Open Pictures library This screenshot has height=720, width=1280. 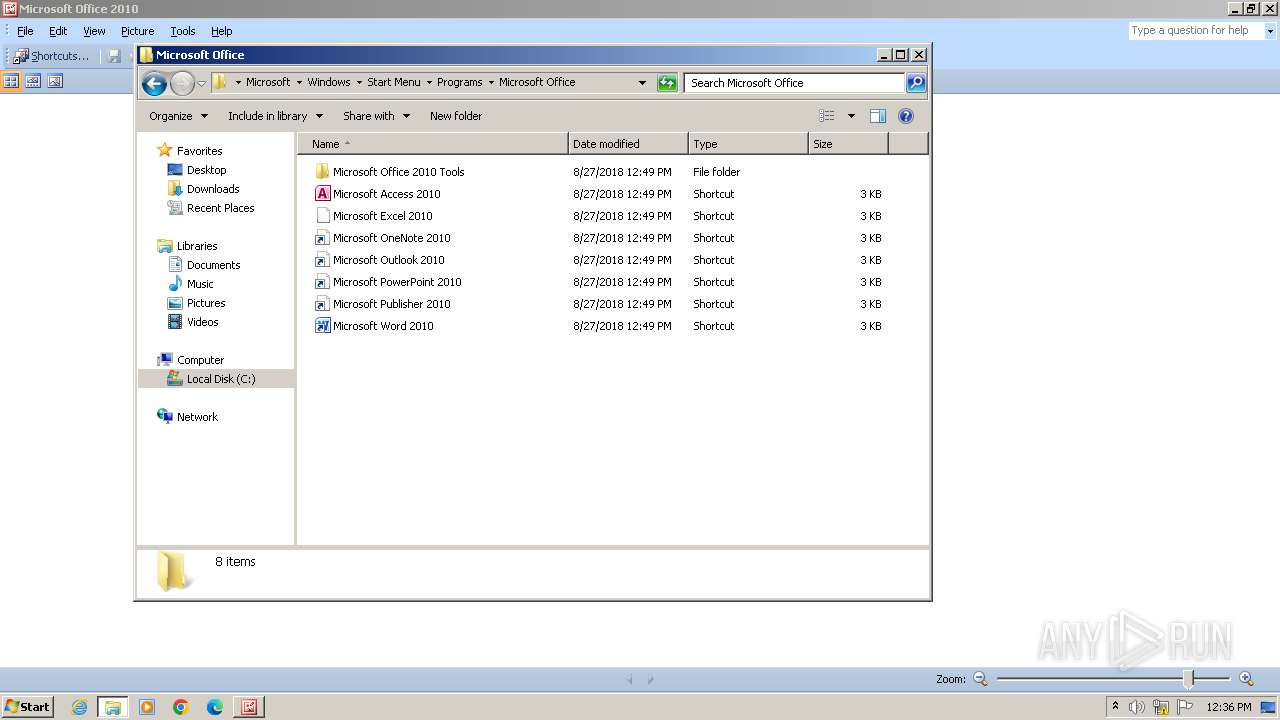206,303
